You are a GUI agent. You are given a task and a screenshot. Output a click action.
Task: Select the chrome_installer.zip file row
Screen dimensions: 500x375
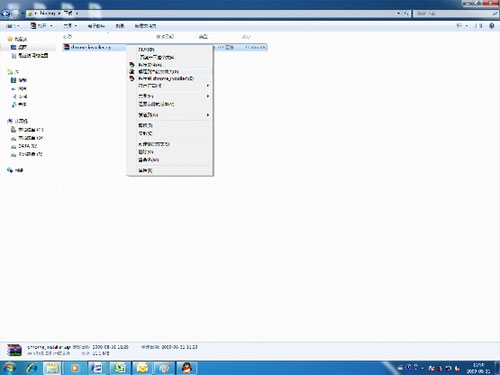[165, 47]
